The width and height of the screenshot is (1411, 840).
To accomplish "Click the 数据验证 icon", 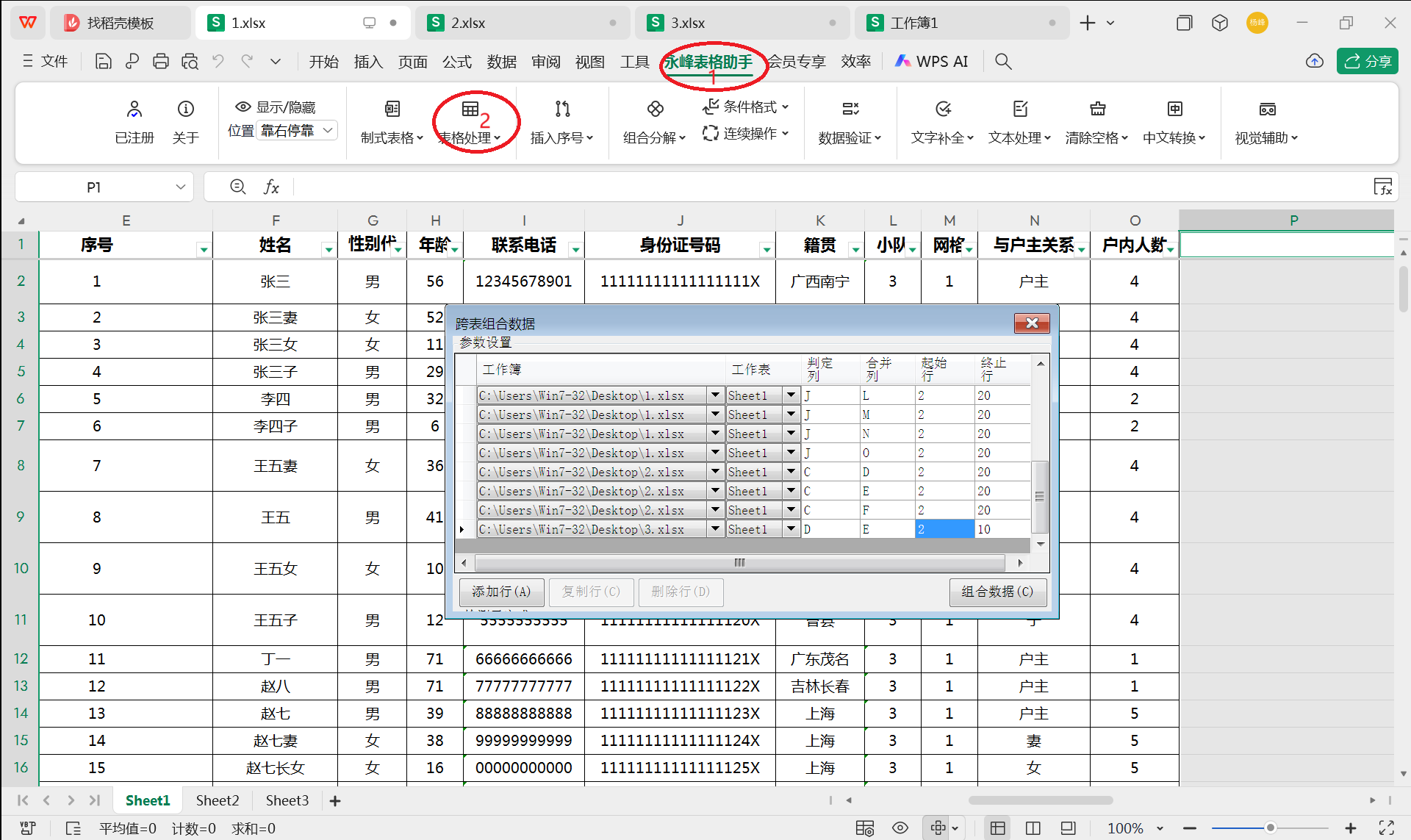I will point(850,122).
